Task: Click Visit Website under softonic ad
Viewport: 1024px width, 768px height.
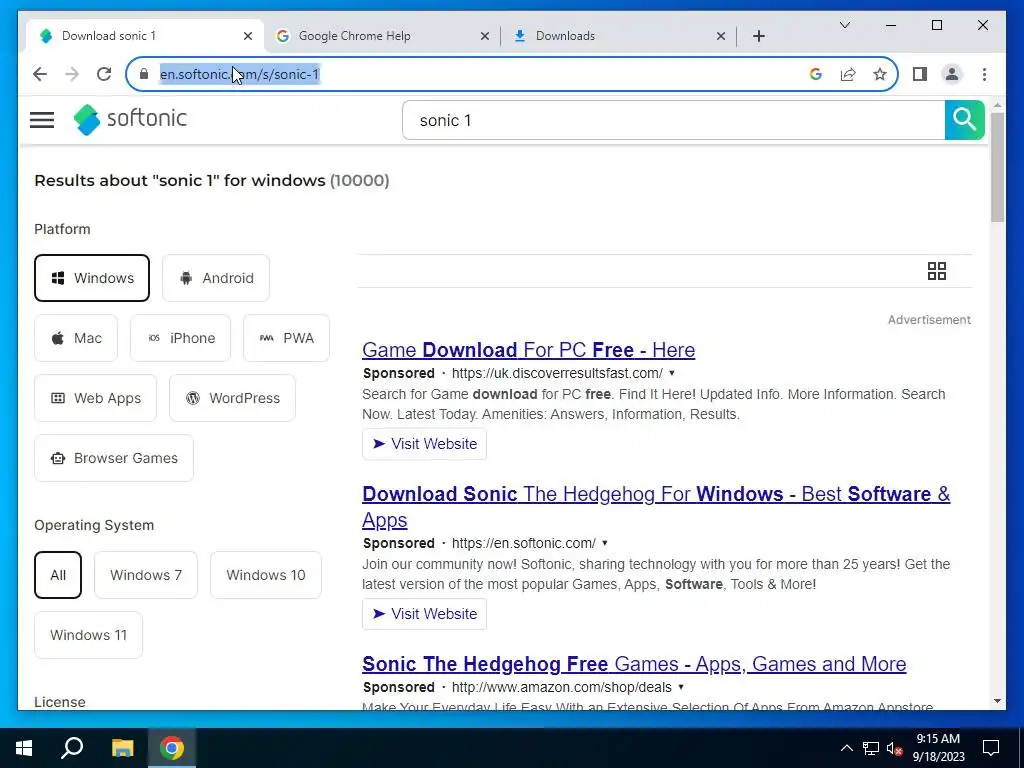Action: tap(424, 614)
